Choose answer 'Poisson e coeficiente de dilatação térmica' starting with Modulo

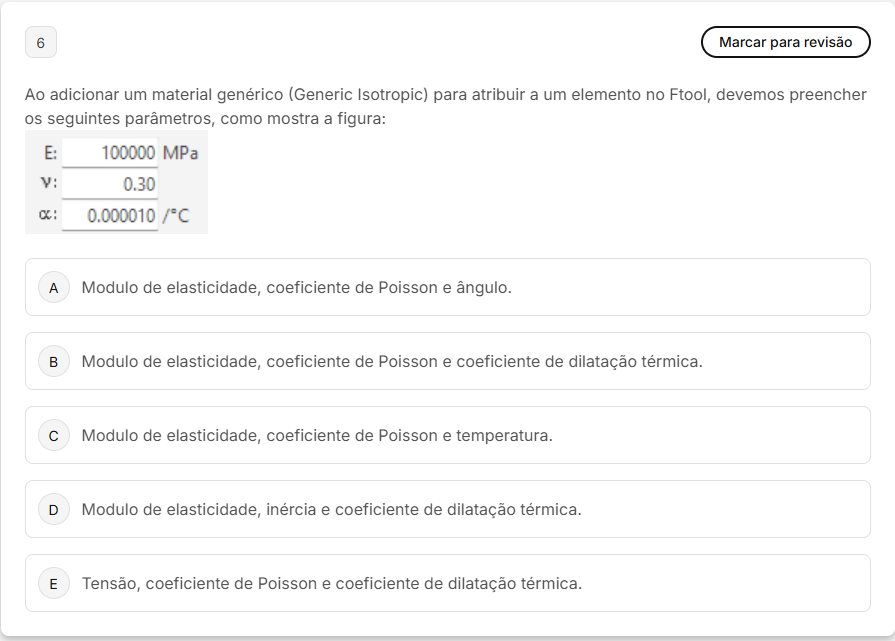pos(392,361)
